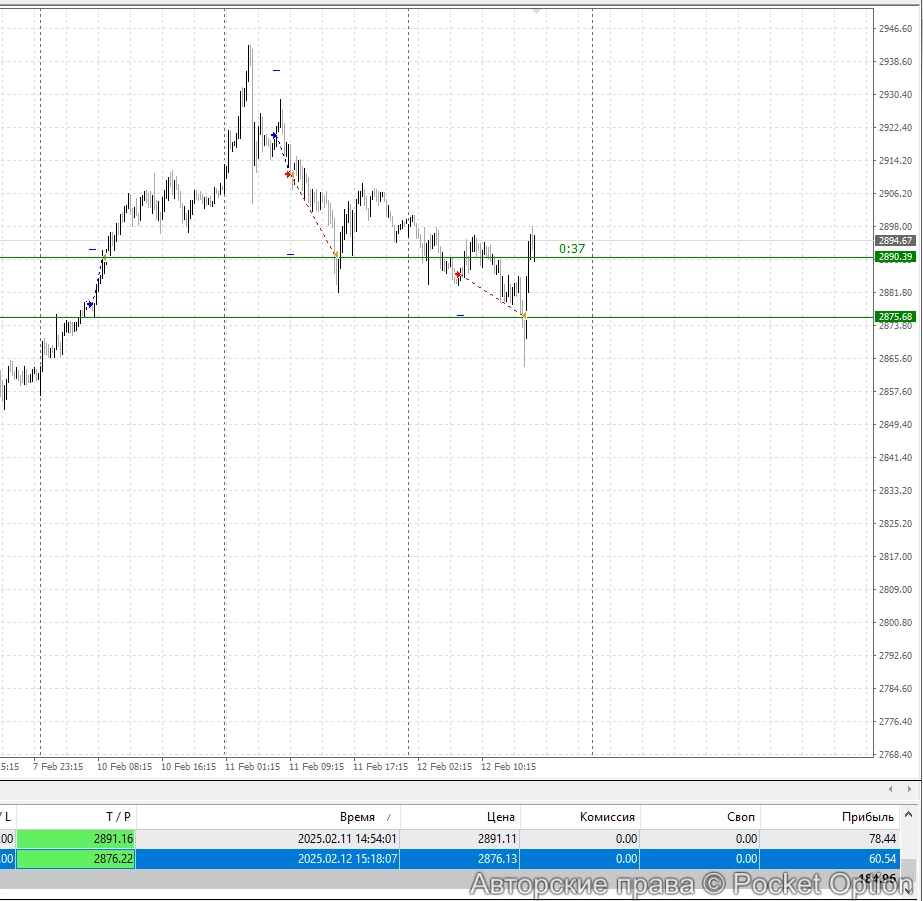
Task: Click the T/P column header
Action: (x=119, y=816)
